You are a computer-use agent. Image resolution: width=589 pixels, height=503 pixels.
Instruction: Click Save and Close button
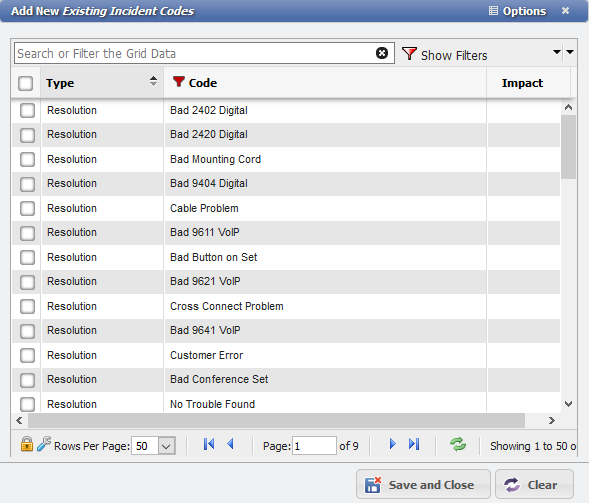[x=423, y=484]
